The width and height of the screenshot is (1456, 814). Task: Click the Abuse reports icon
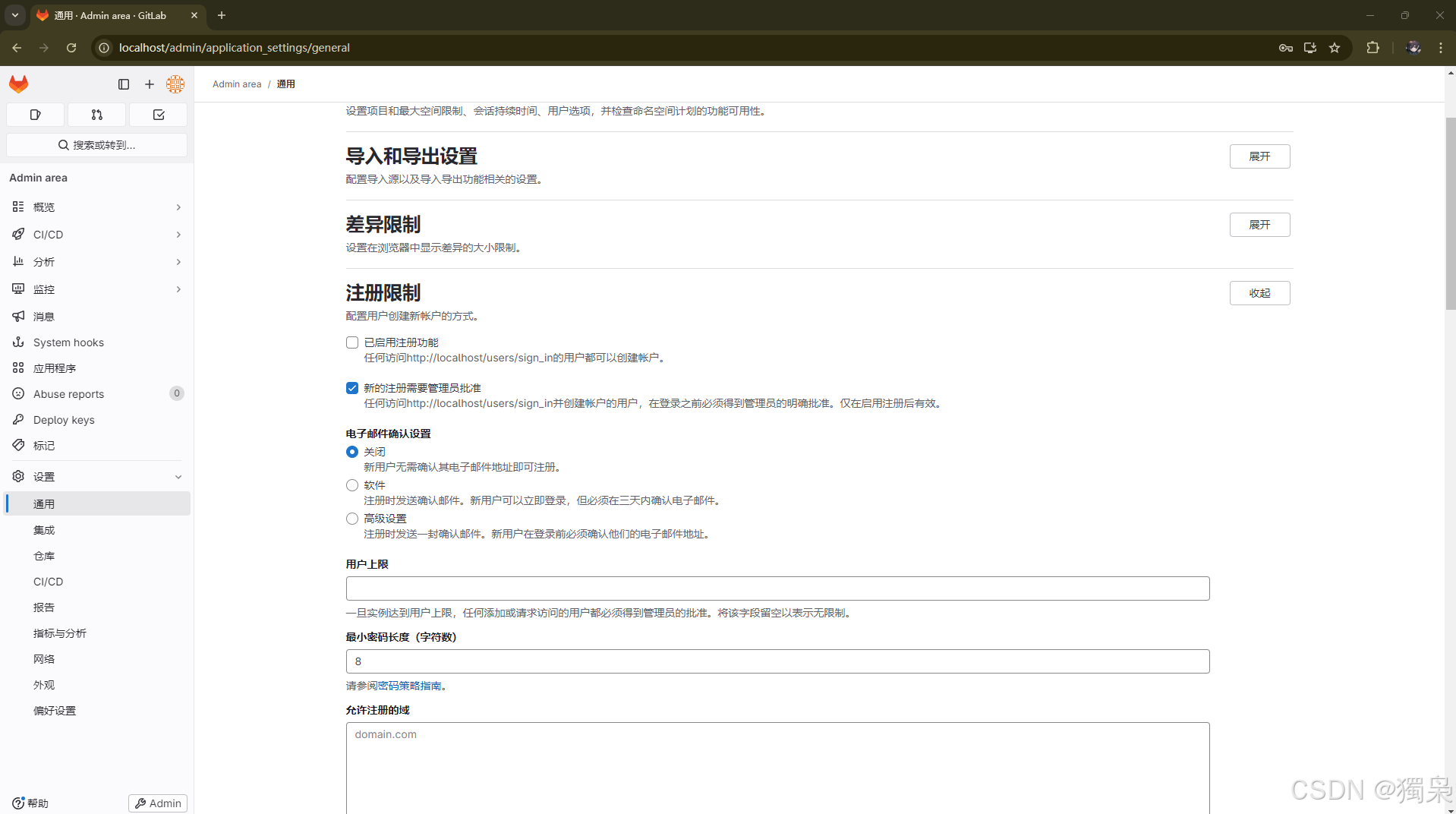click(18, 393)
